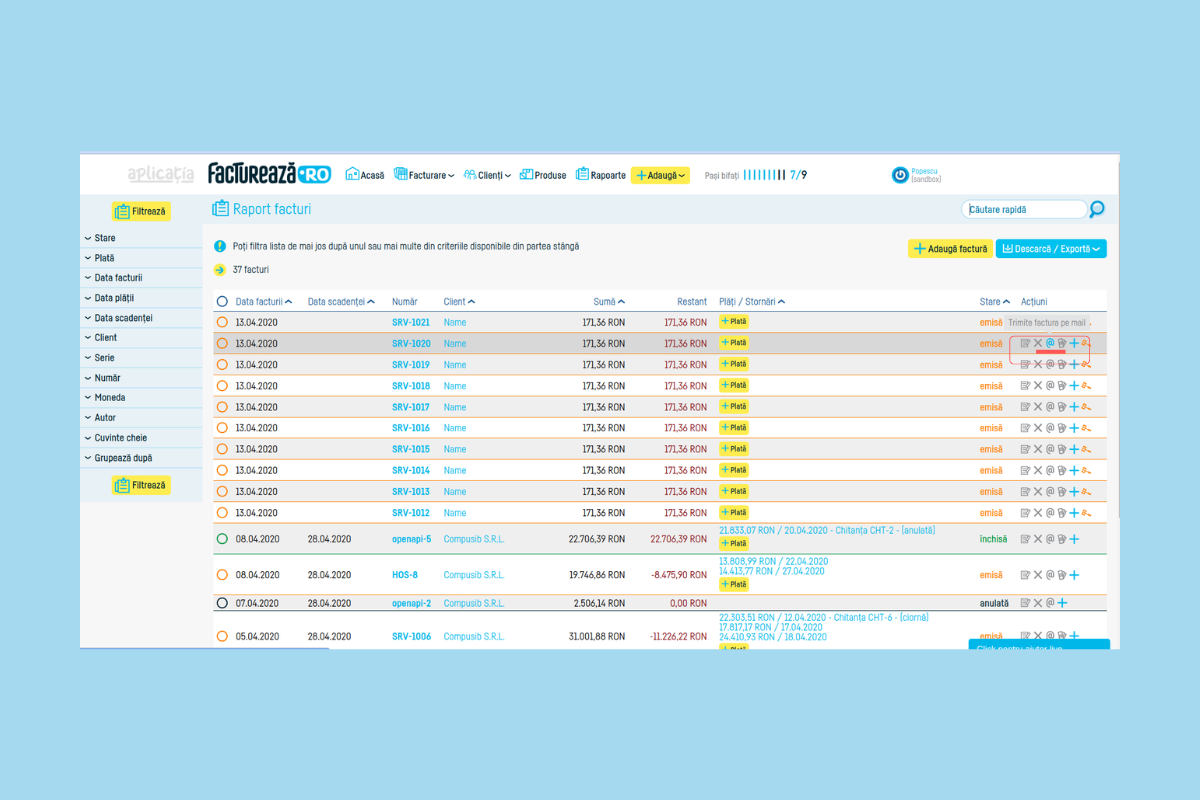Image resolution: width=1200 pixels, height=800 pixels.
Task: Click the magnifier search icon
Action: [x=1097, y=209]
